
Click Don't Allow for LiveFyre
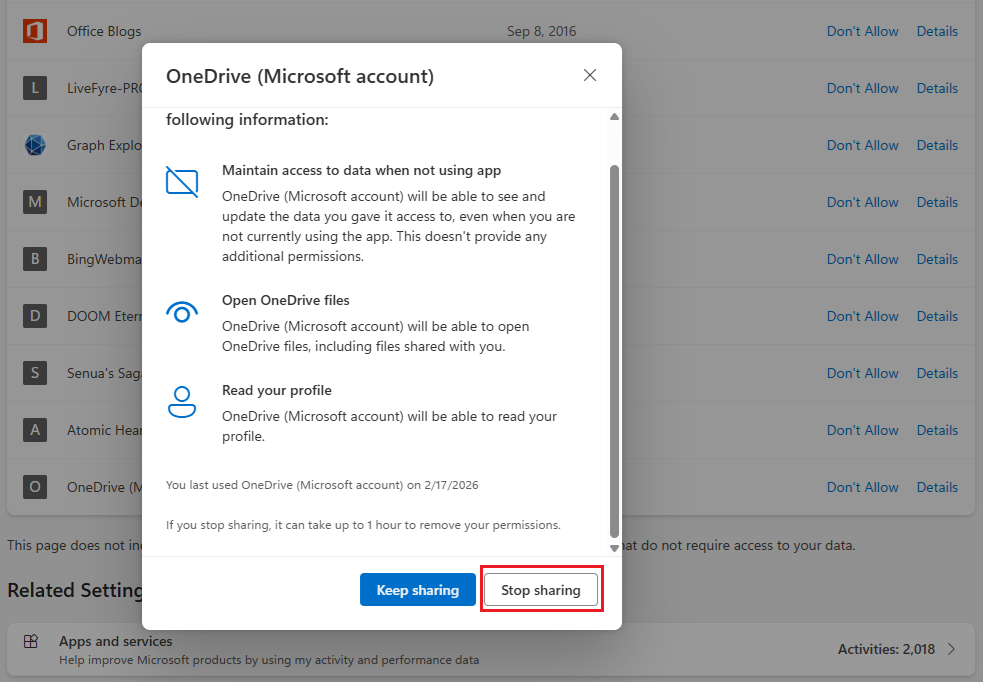coord(862,88)
